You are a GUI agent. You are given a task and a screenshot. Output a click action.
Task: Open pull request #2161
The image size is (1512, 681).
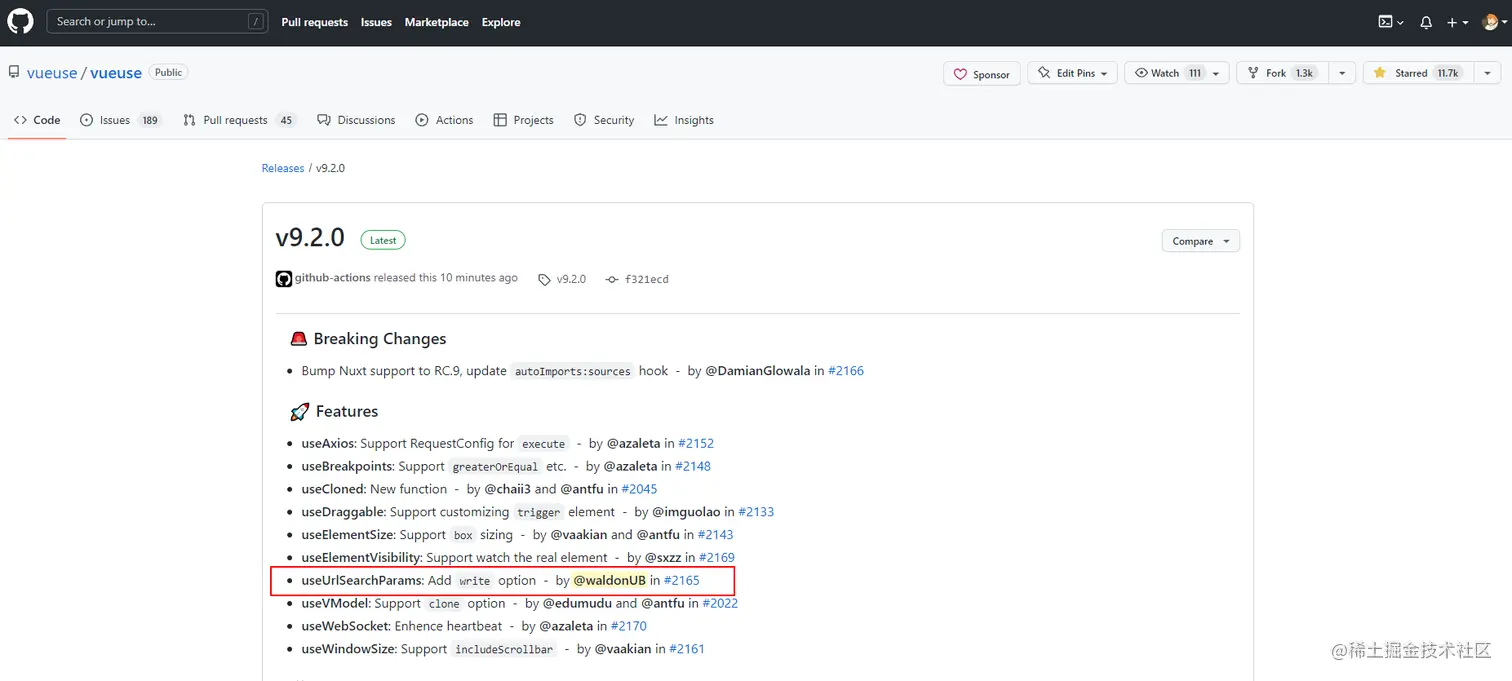tap(687, 650)
